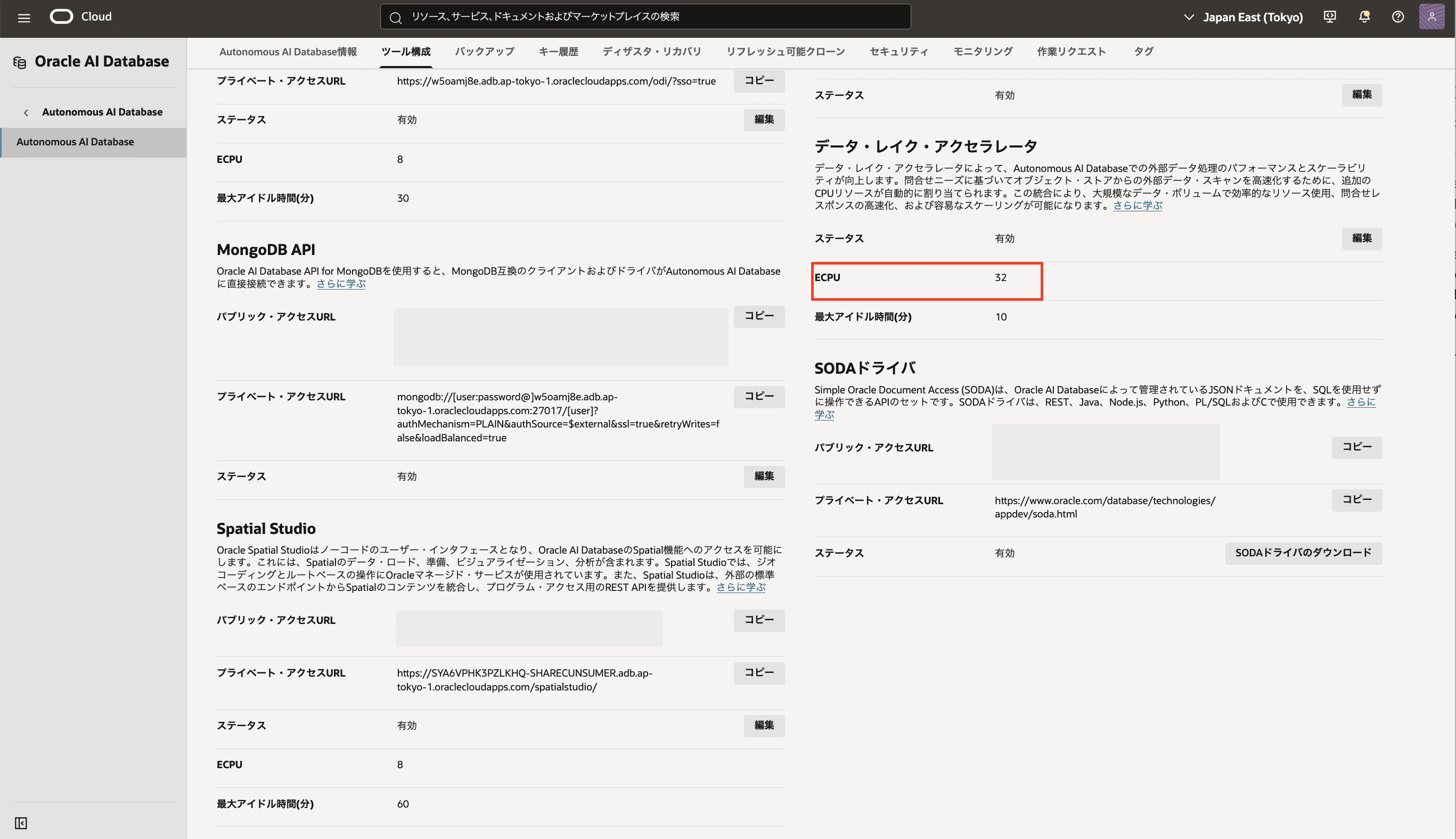Open the Cloud Shell developer tools icon
This screenshot has height=839, width=1456.
pyautogui.click(x=1330, y=17)
